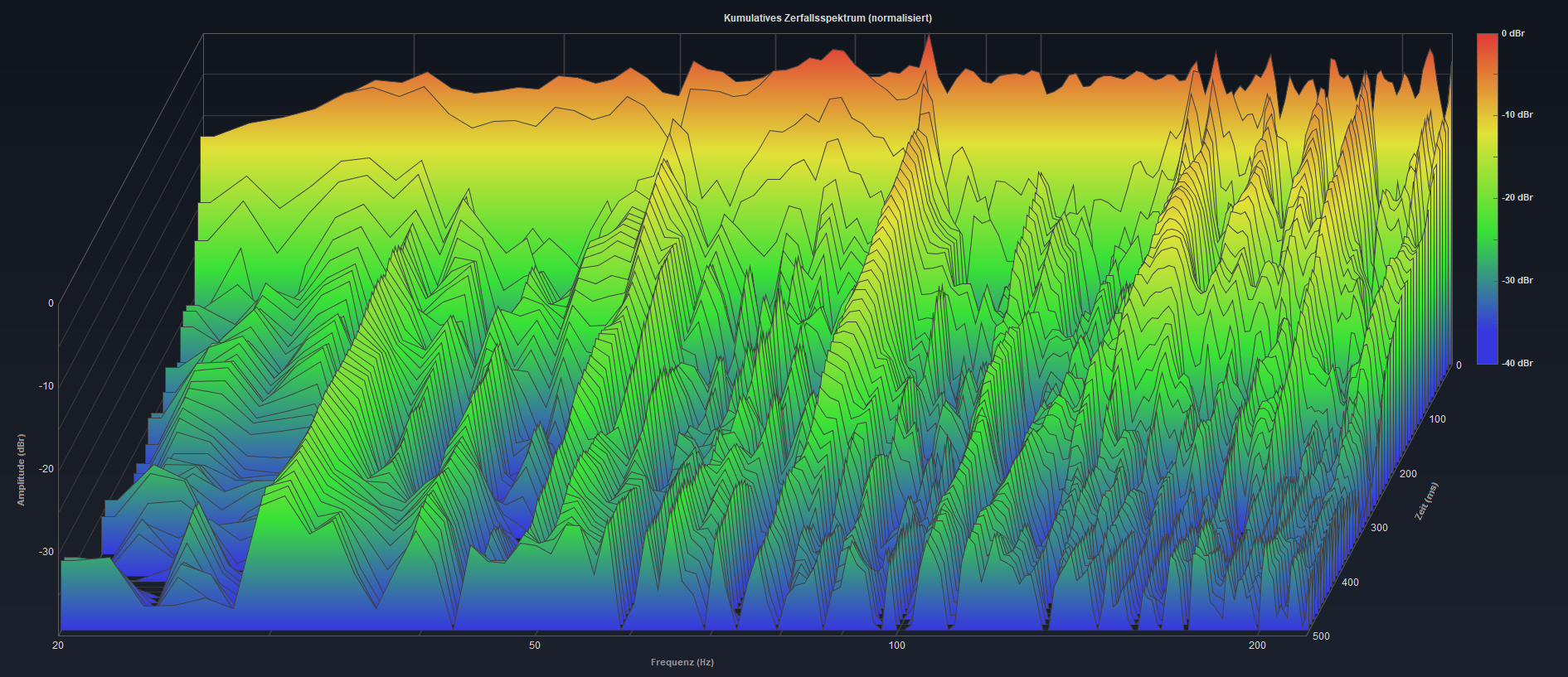This screenshot has width=1568, height=677.
Task: Click the -10 tick on the amplitude axis
Action: (x=46, y=386)
